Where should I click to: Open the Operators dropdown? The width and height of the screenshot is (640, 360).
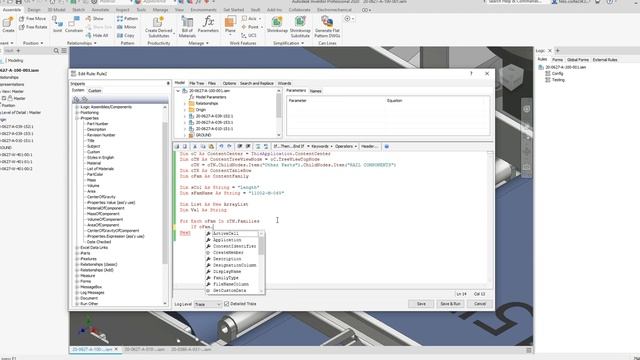tap(346, 146)
